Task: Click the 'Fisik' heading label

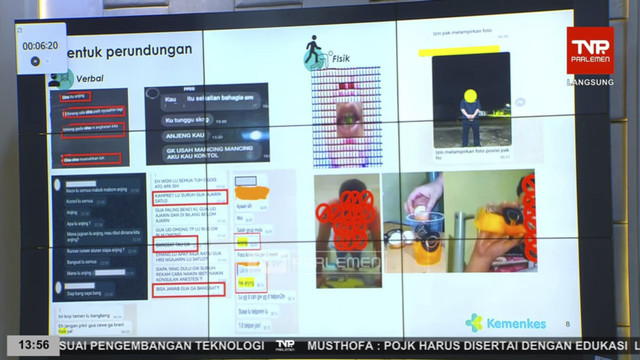Action: point(341,59)
